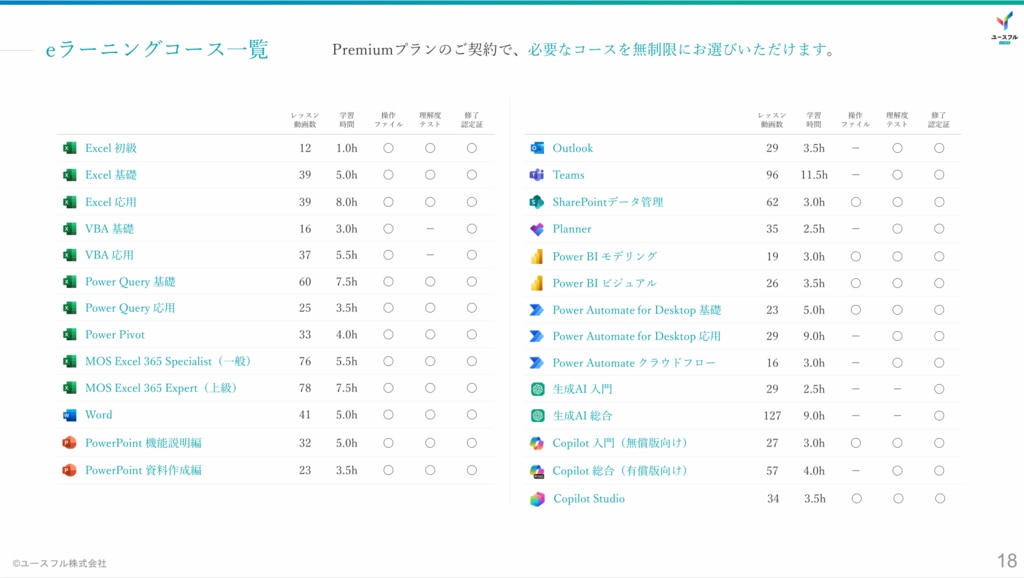Click the Word icon in the course list
This screenshot has height=578, width=1024.
pos(69,415)
